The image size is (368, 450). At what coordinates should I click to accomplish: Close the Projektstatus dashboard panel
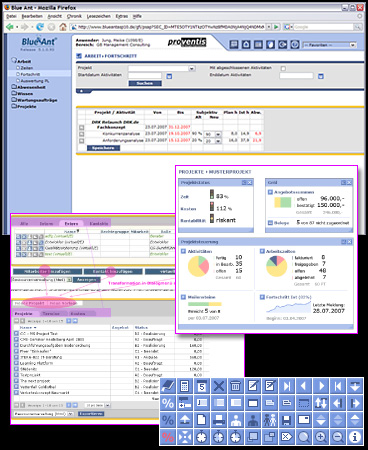click(x=250, y=183)
